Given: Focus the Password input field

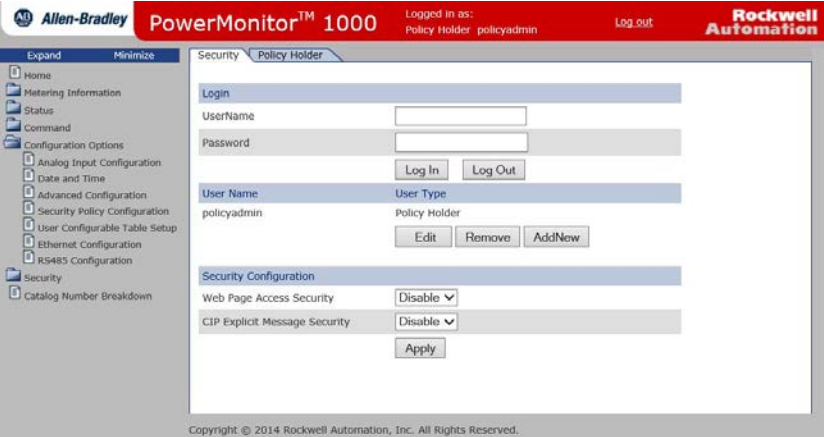Looking at the screenshot, I should coord(460,142).
